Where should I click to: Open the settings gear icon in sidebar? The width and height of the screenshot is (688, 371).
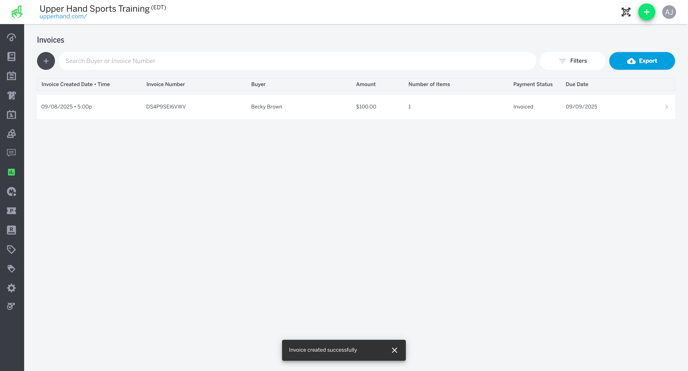point(11,288)
